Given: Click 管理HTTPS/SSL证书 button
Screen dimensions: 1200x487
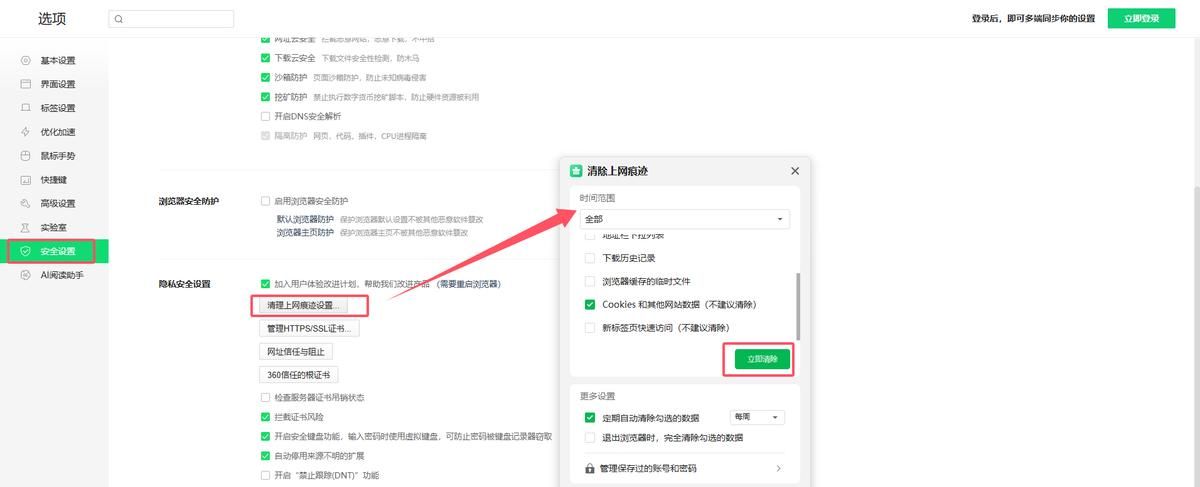Looking at the screenshot, I should pos(309,328).
